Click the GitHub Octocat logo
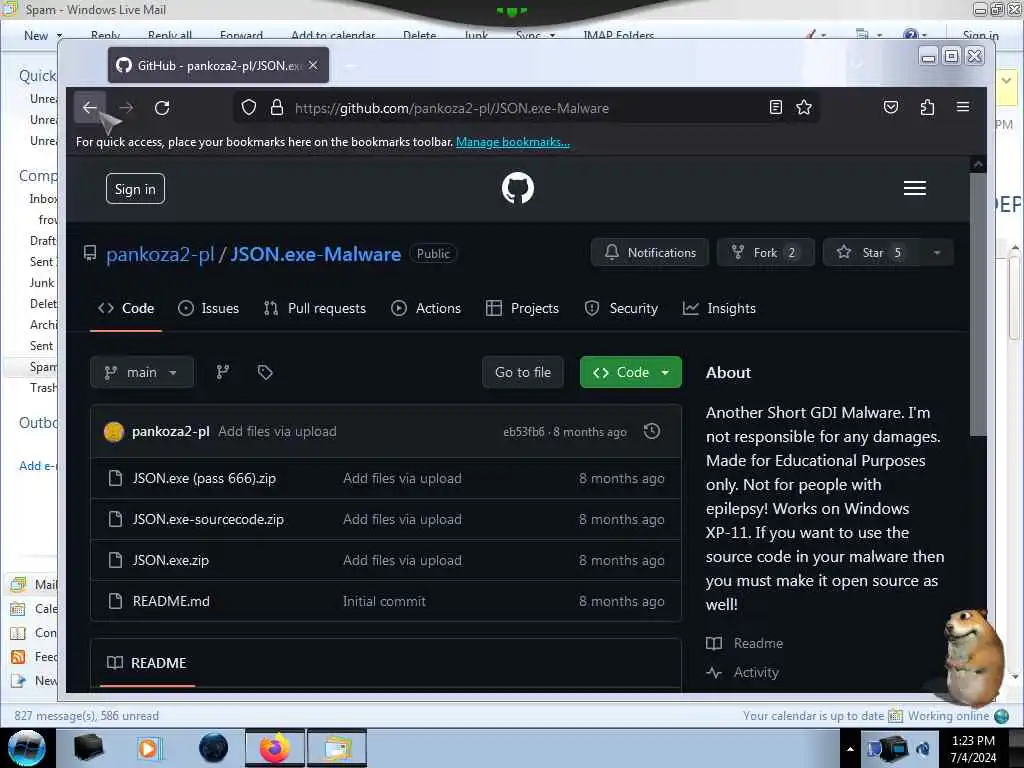The height and width of the screenshot is (768, 1024). click(518, 188)
